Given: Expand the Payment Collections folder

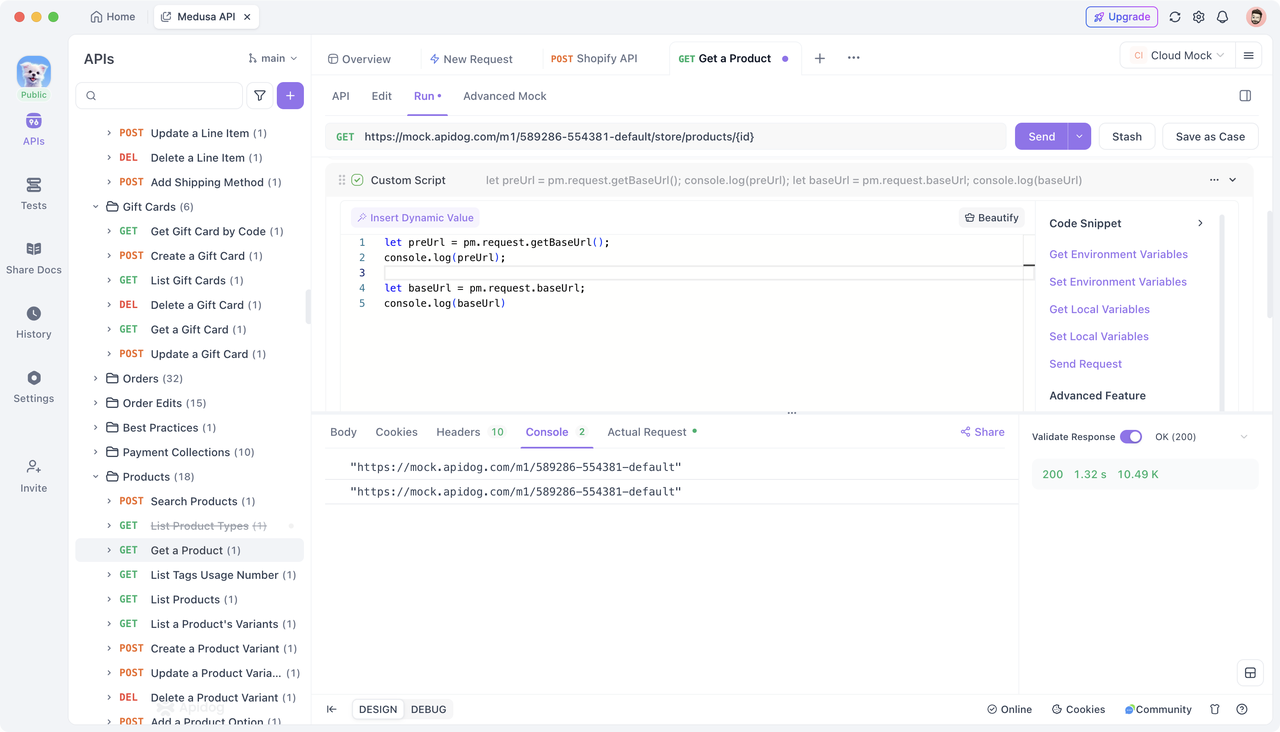Looking at the screenshot, I should 96,452.
